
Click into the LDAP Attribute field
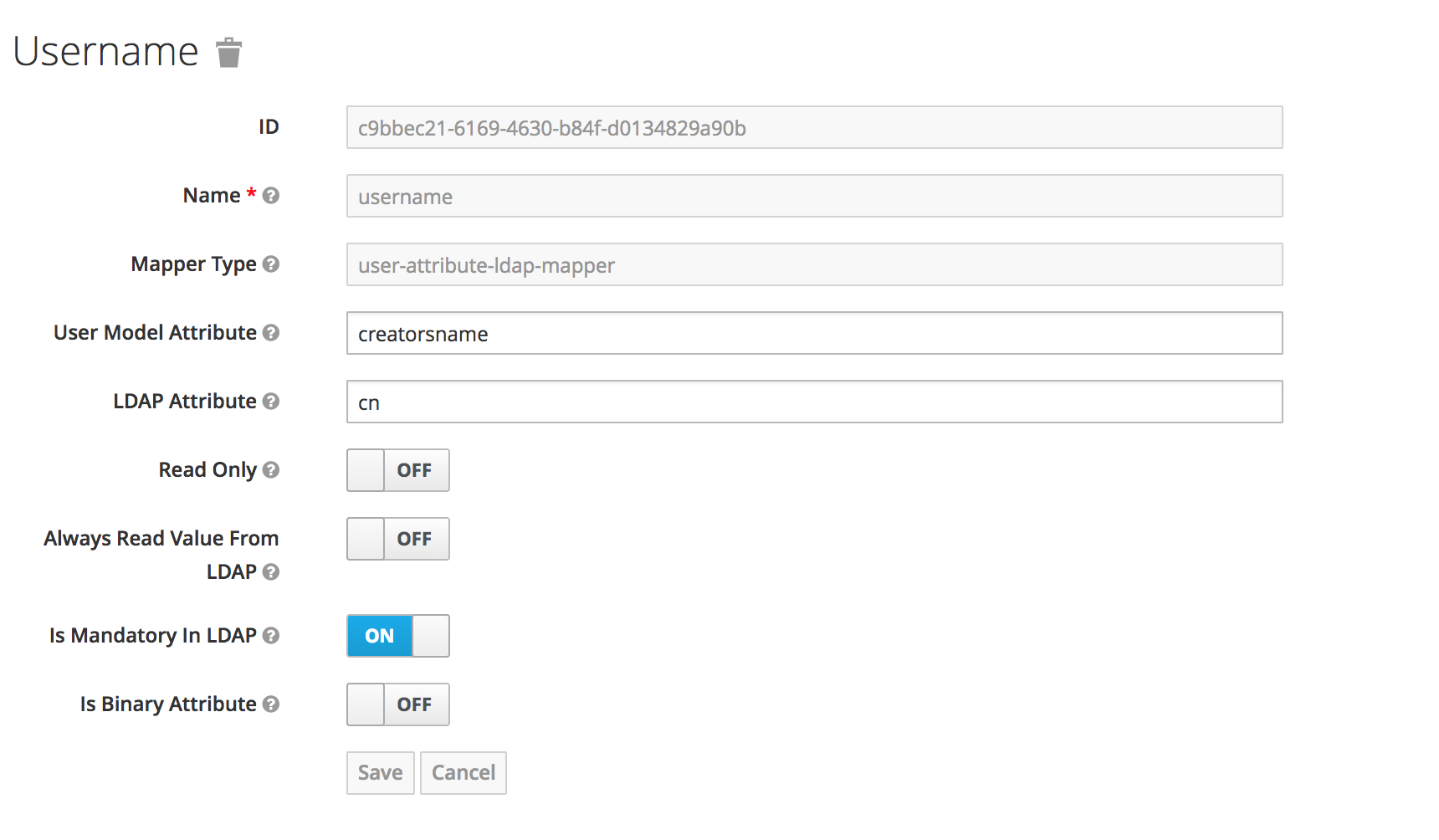pyautogui.click(x=815, y=402)
